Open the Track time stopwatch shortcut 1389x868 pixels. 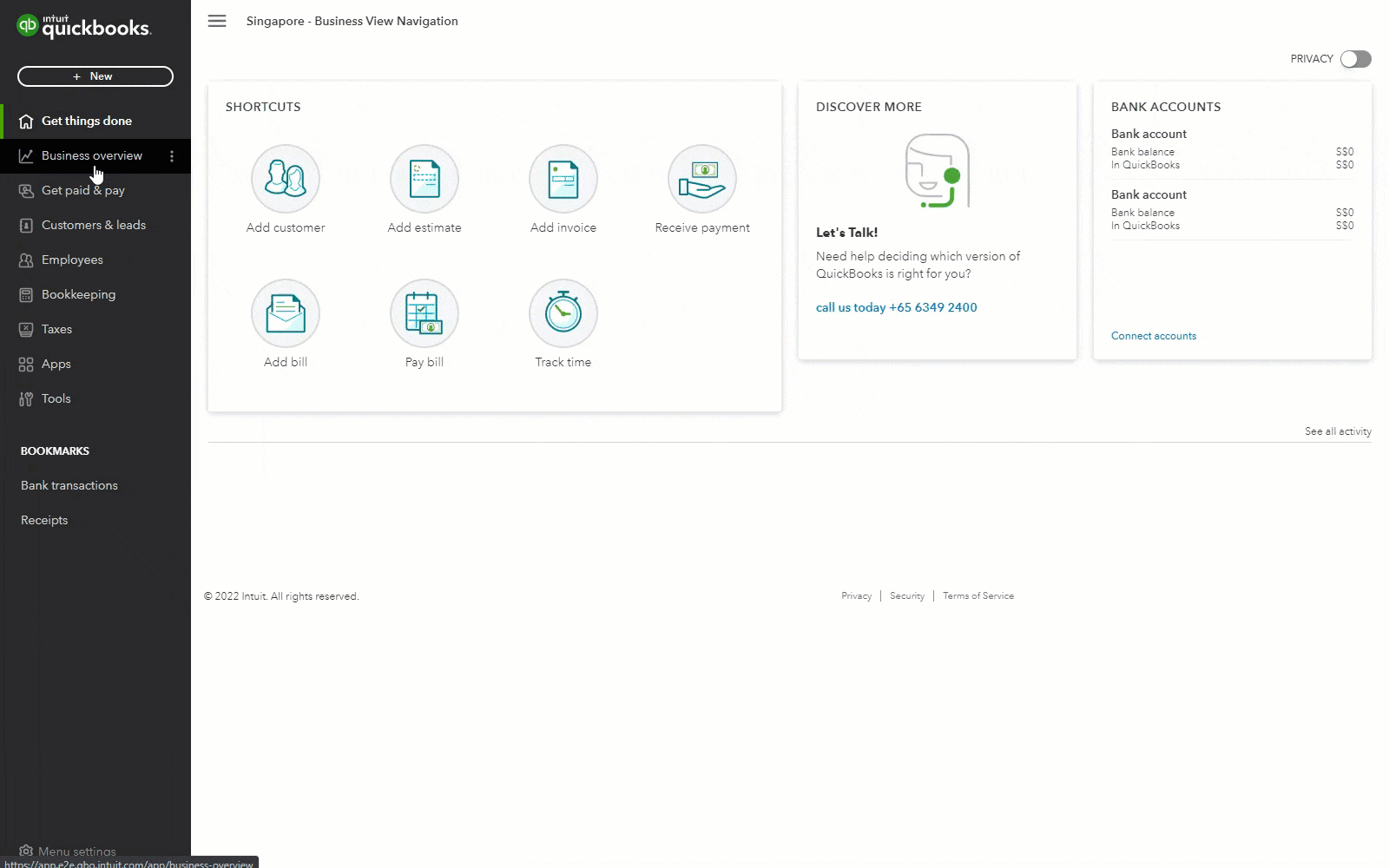point(563,313)
